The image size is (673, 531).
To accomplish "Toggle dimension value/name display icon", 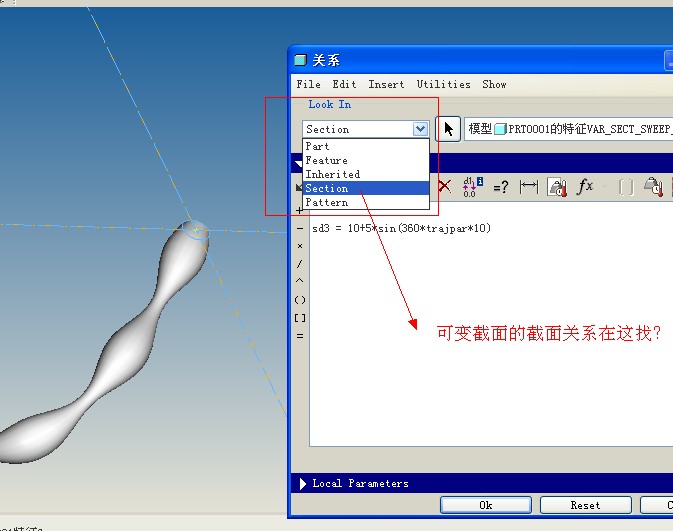I will 472,187.
